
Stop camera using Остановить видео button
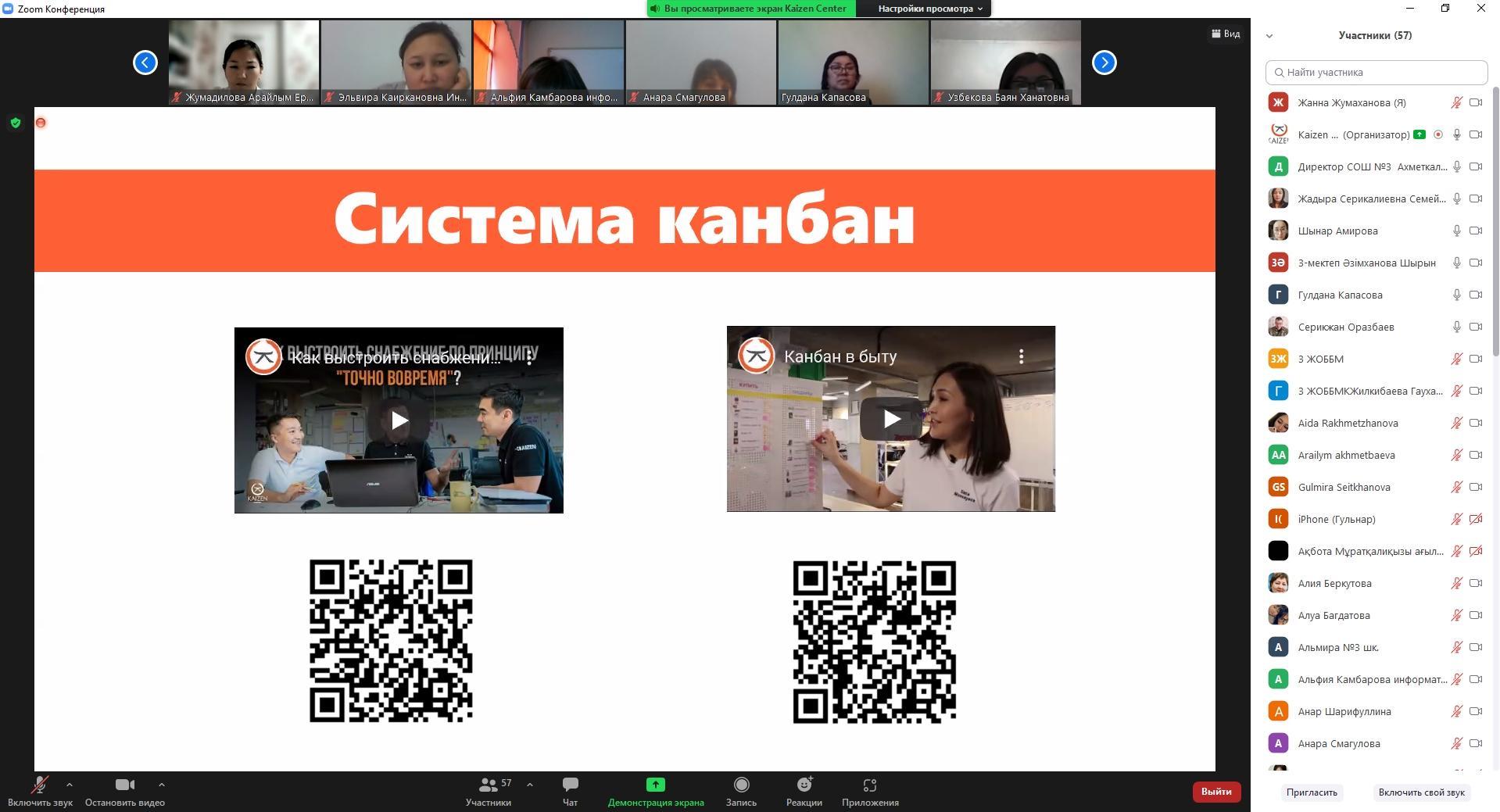[125, 791]
